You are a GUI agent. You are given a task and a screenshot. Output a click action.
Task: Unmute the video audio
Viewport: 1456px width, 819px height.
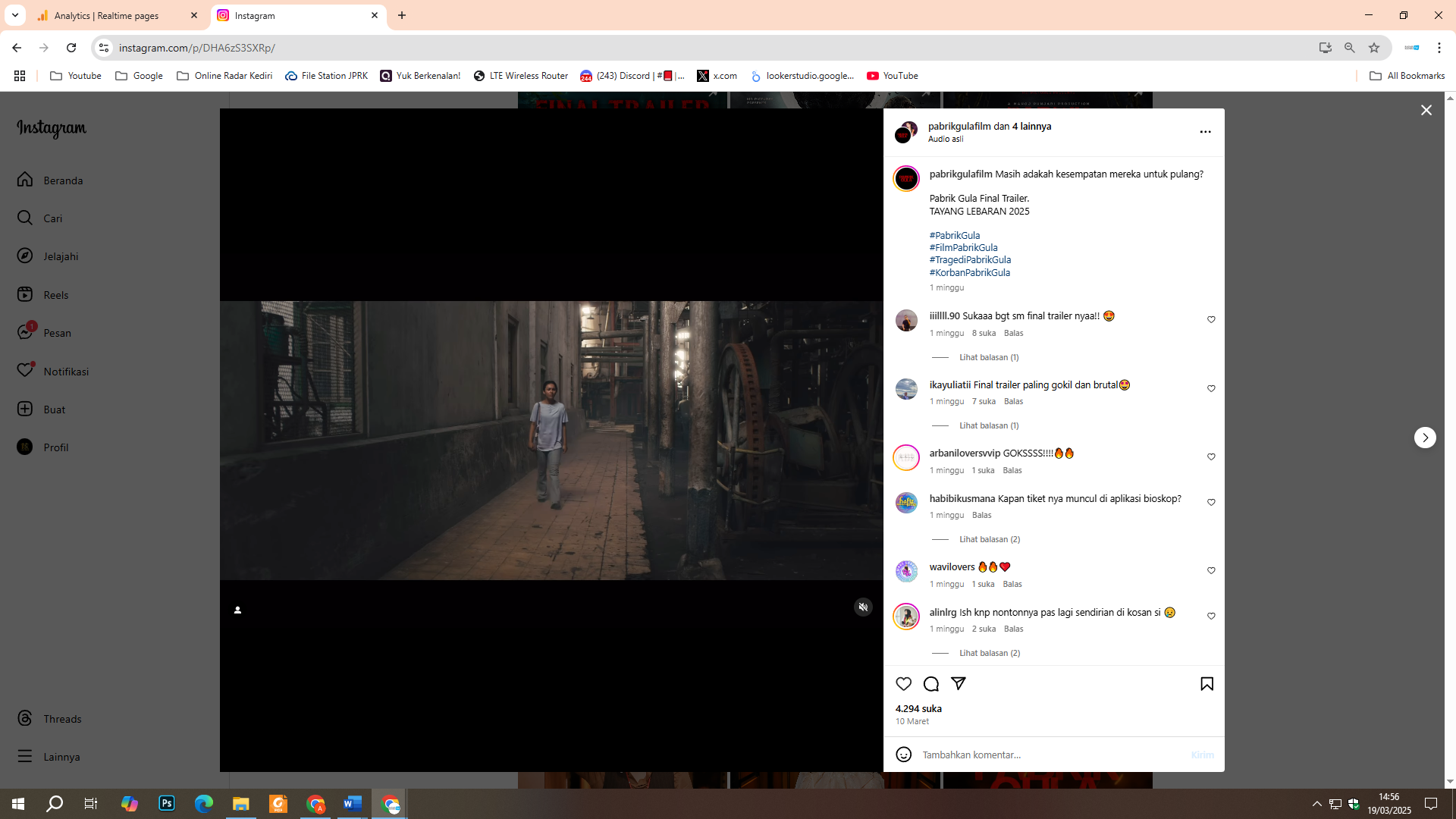(x=863, y=607)
